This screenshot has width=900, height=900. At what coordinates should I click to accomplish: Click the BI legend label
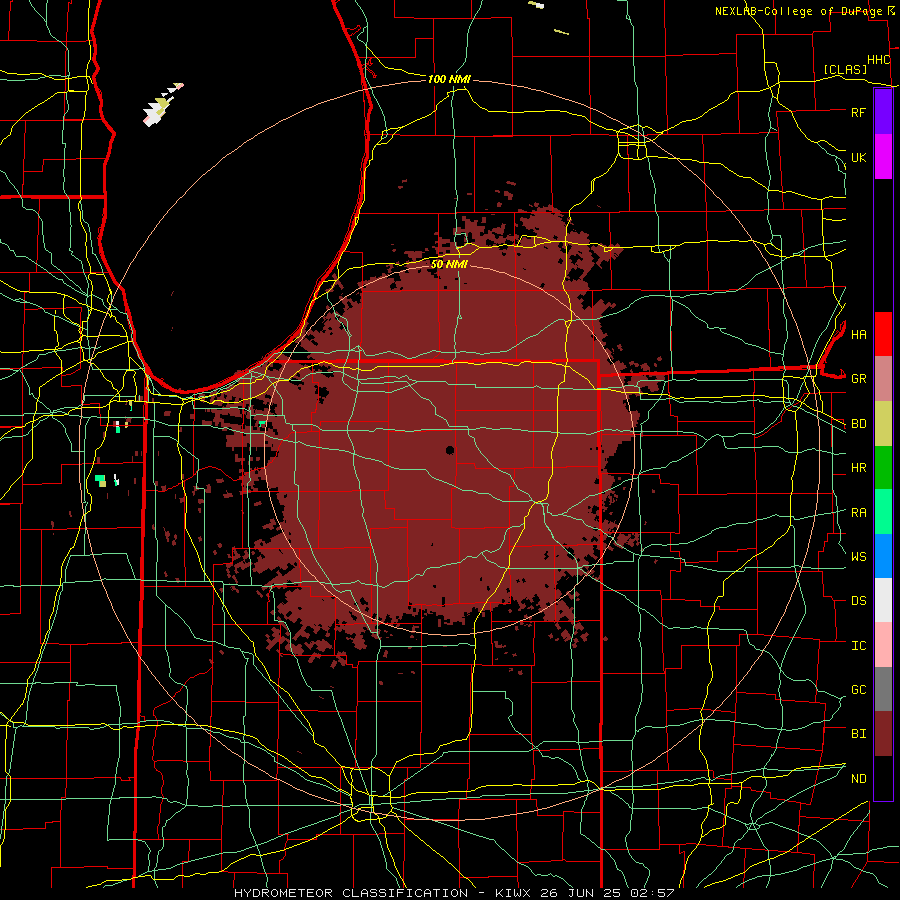click(858, 734)
